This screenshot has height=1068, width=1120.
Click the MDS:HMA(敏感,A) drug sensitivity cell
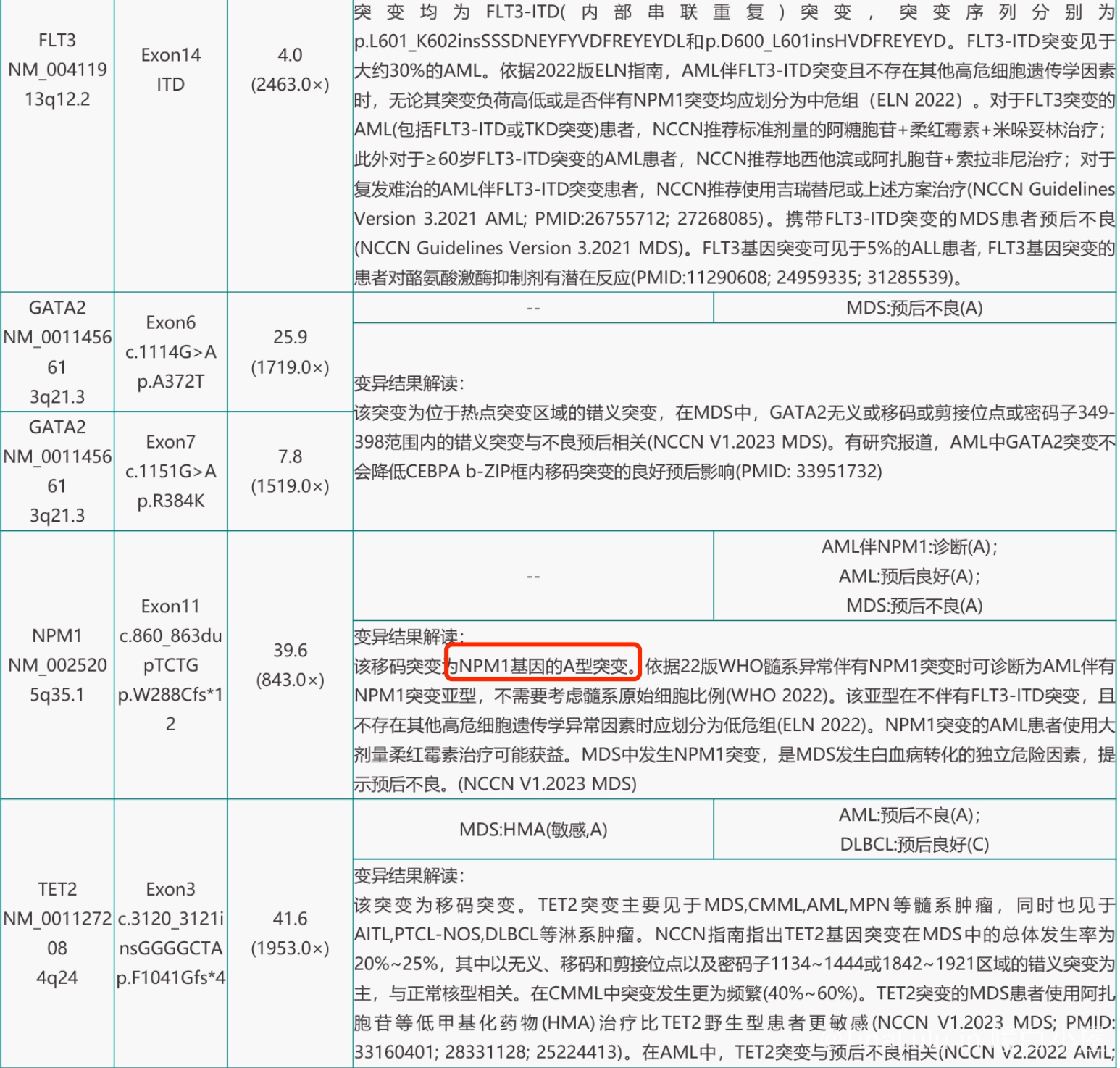coord(533,830)
